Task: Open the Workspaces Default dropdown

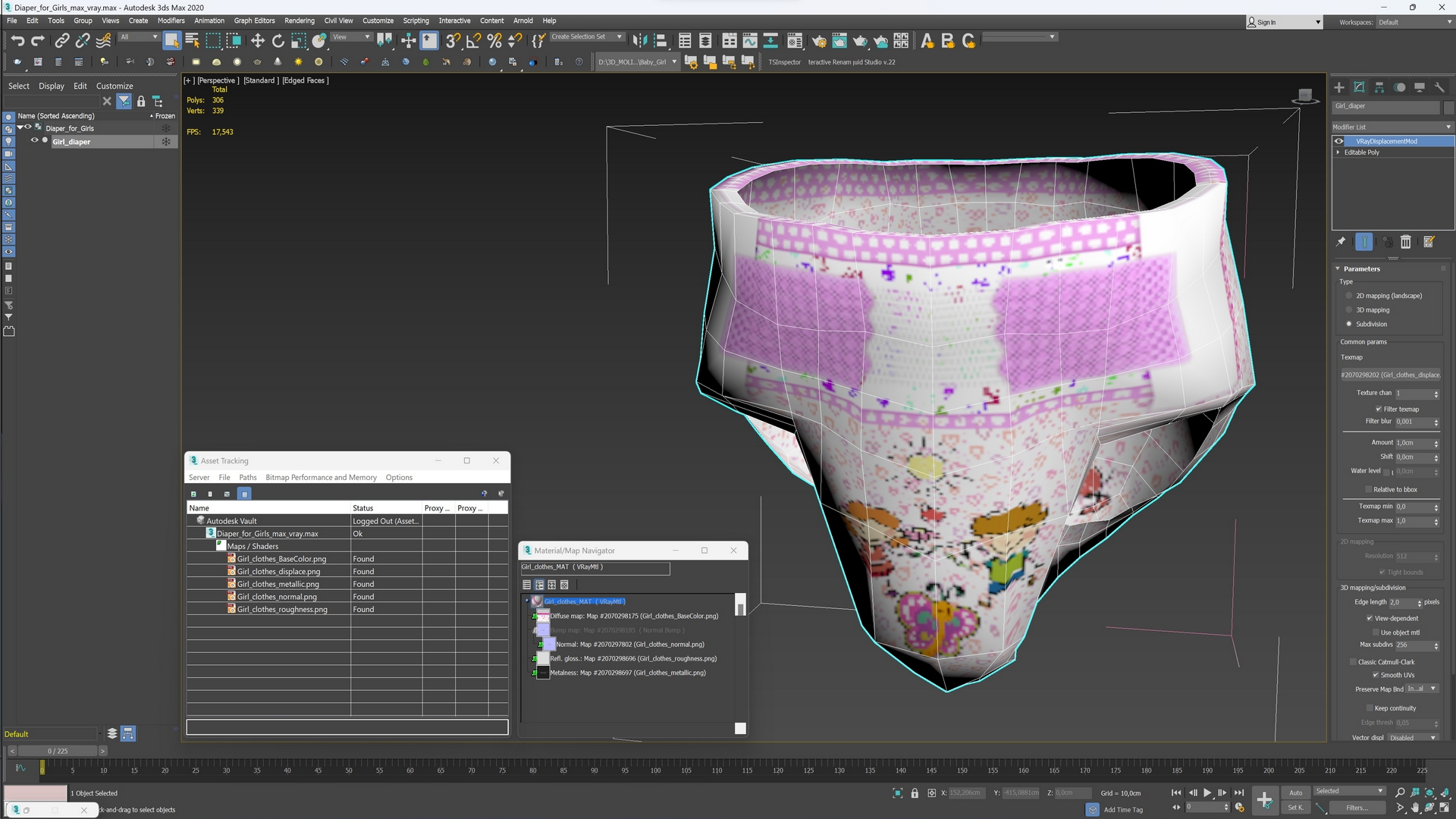Action: click(1414, 22)
